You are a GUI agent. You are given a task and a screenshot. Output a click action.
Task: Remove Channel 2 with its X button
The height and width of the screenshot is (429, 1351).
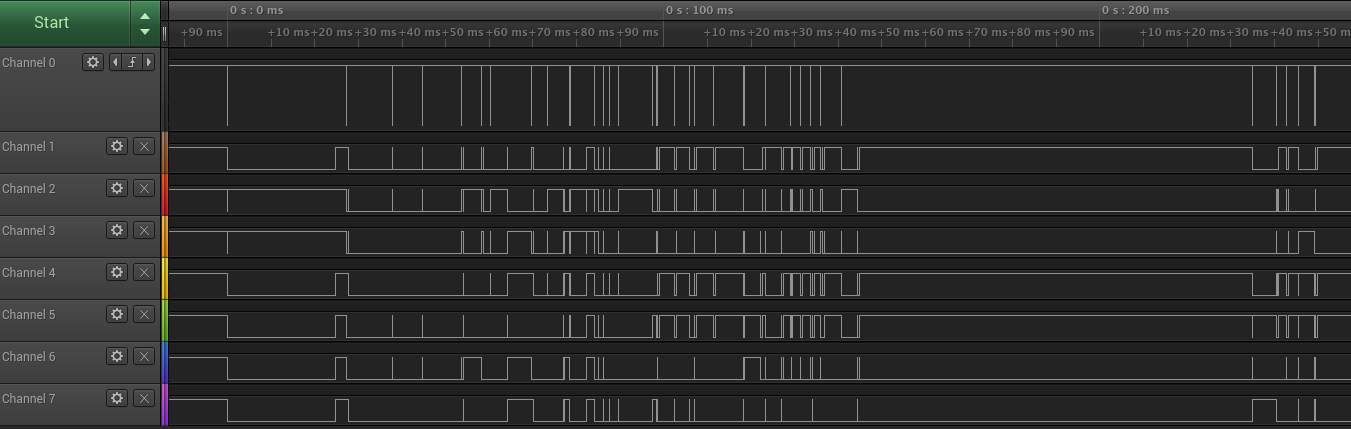tap(144, 188)
